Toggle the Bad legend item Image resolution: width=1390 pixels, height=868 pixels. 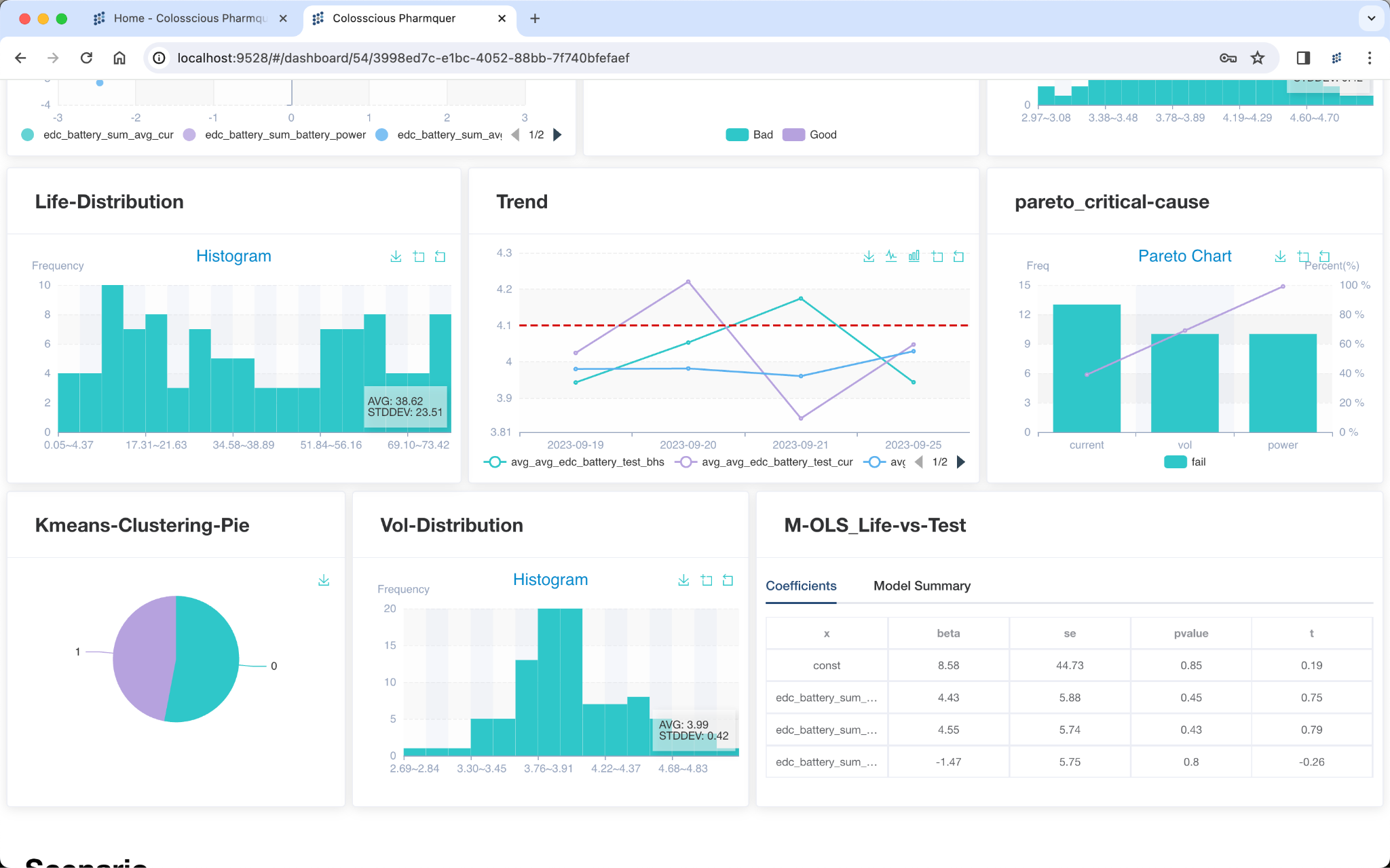pyautogui.click(x=749, y=134)
